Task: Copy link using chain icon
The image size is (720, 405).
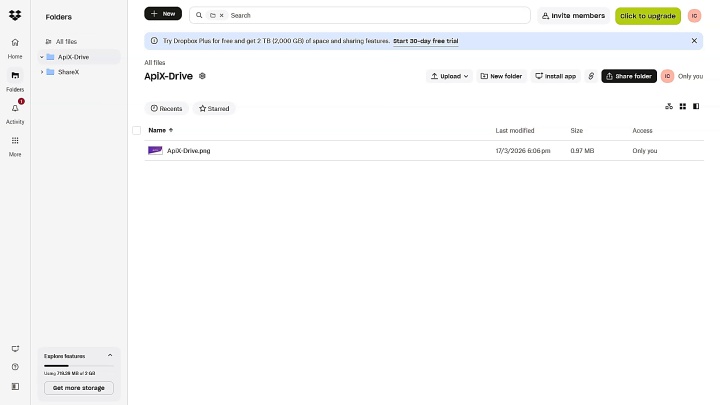Action: point(591,76)
